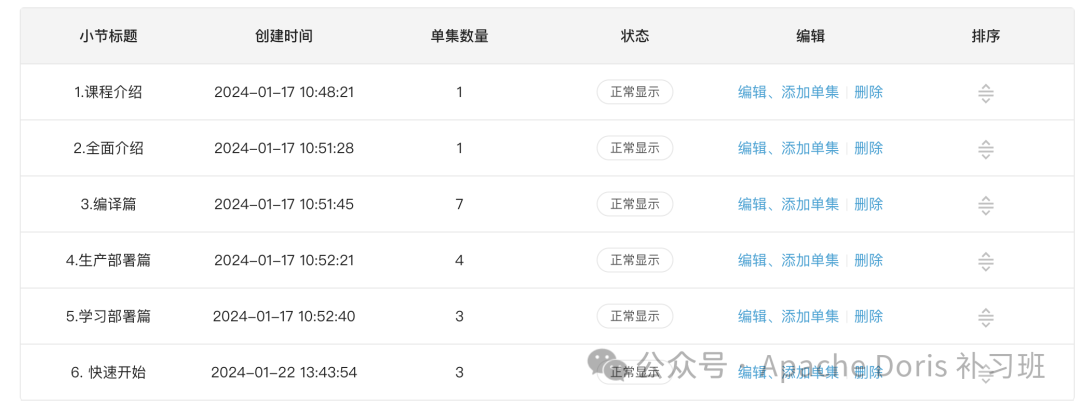Click sort handle for 2.全面介绍 row
The image size is (1080, 409).
pos(985,149)
